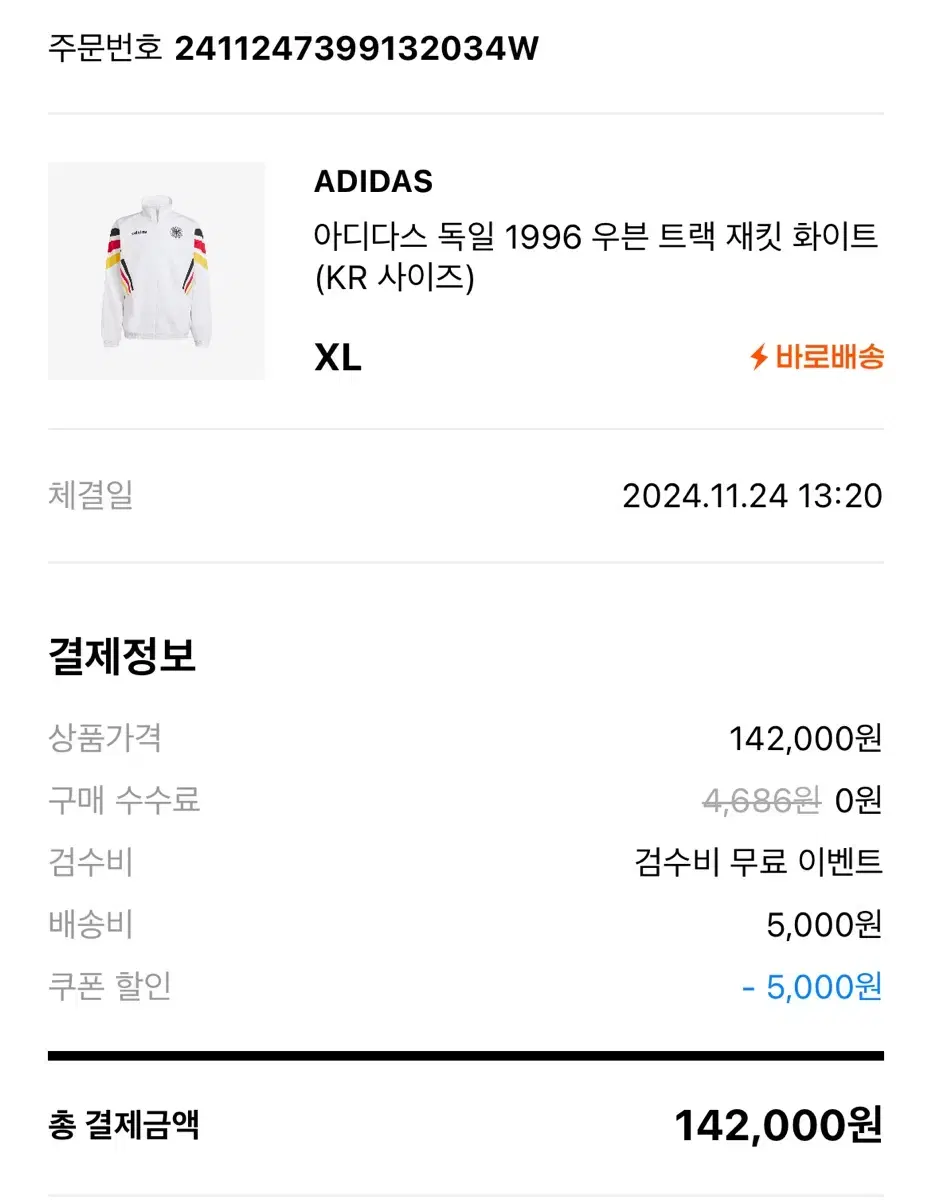Click the 쿠폰 할인 label
Viewport: 932px width, 1200px height.
click(110, 986)
